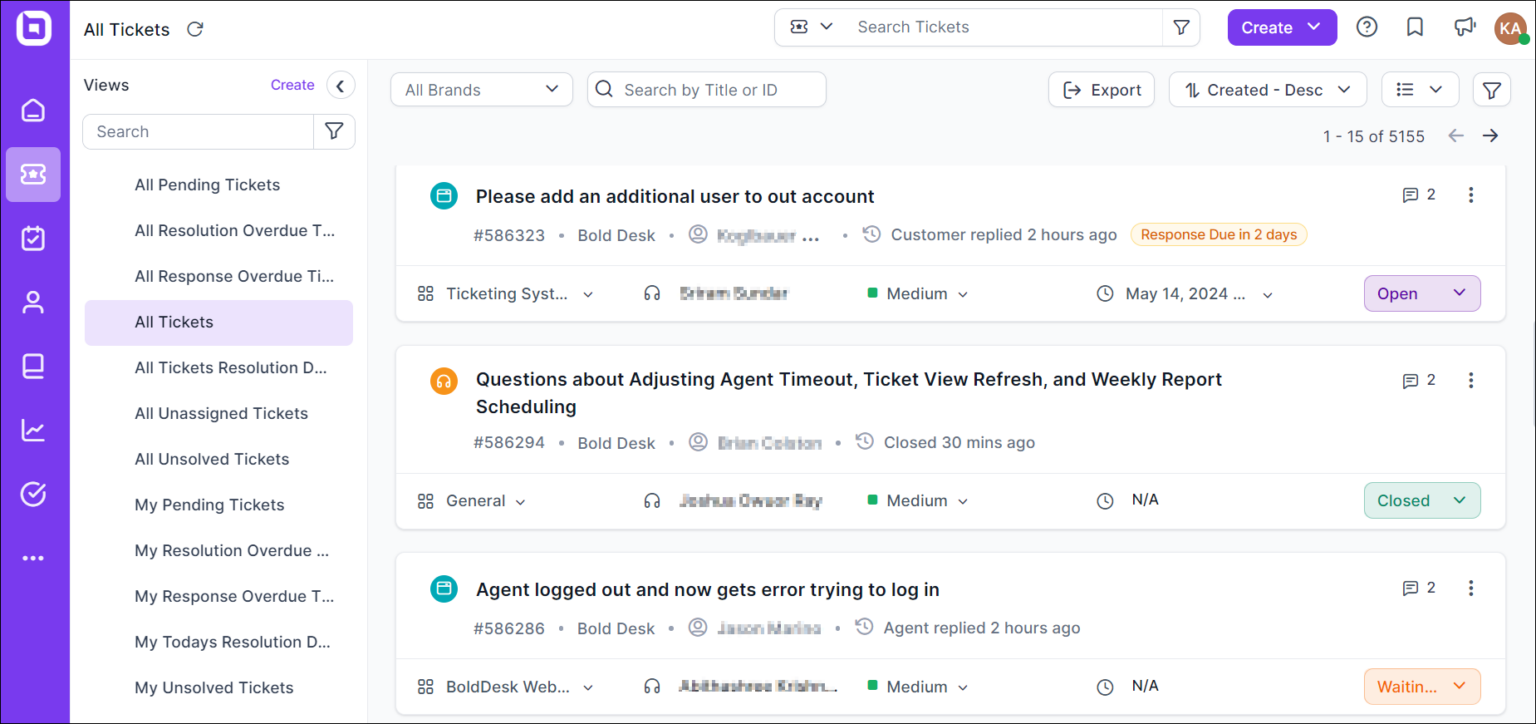Focus the Search Tickets field
This screenshot has width=1536, height=724.
[1005, 27]
